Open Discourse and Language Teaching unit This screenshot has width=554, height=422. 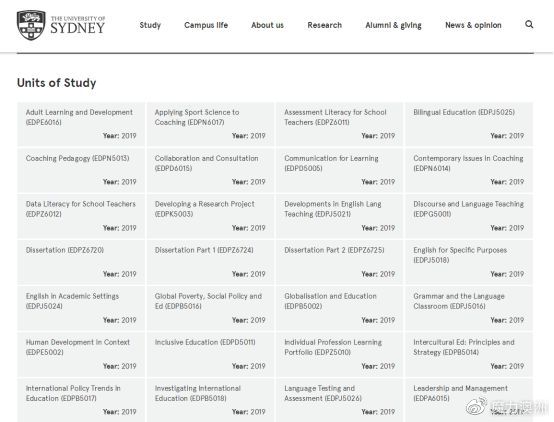[469, 216]
